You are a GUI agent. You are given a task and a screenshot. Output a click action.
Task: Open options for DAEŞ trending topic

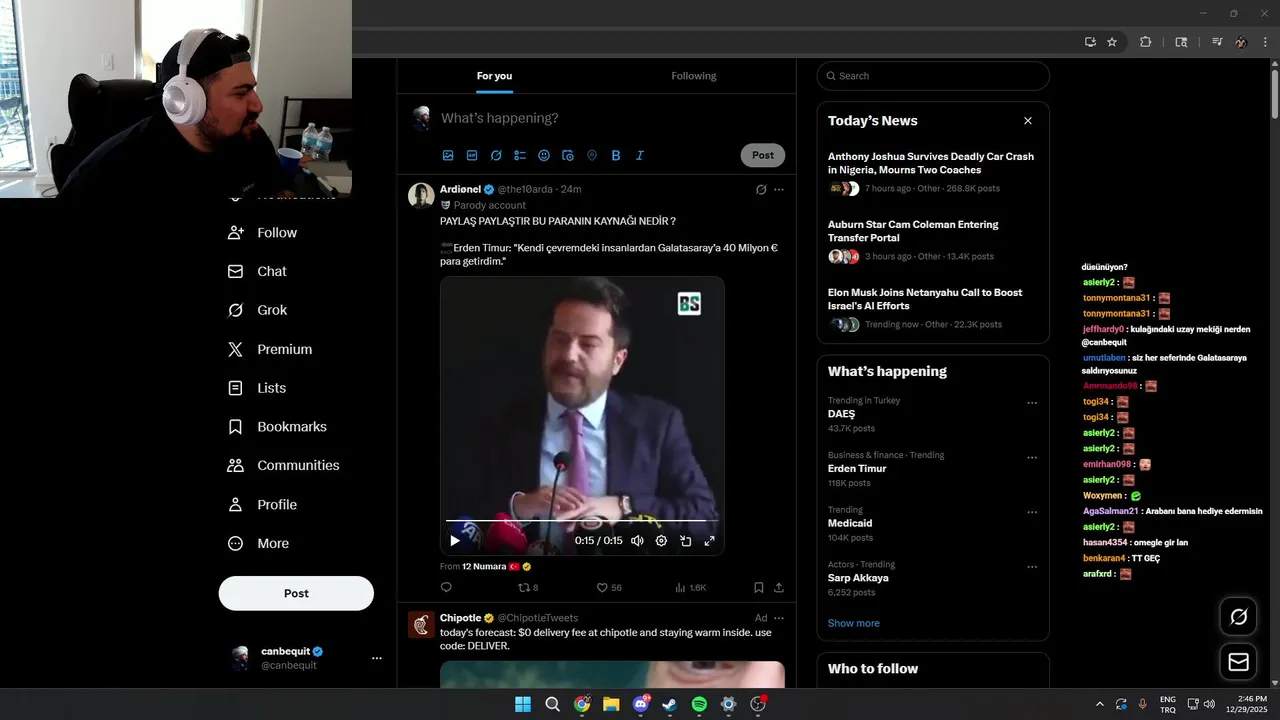pos(1032,403)
